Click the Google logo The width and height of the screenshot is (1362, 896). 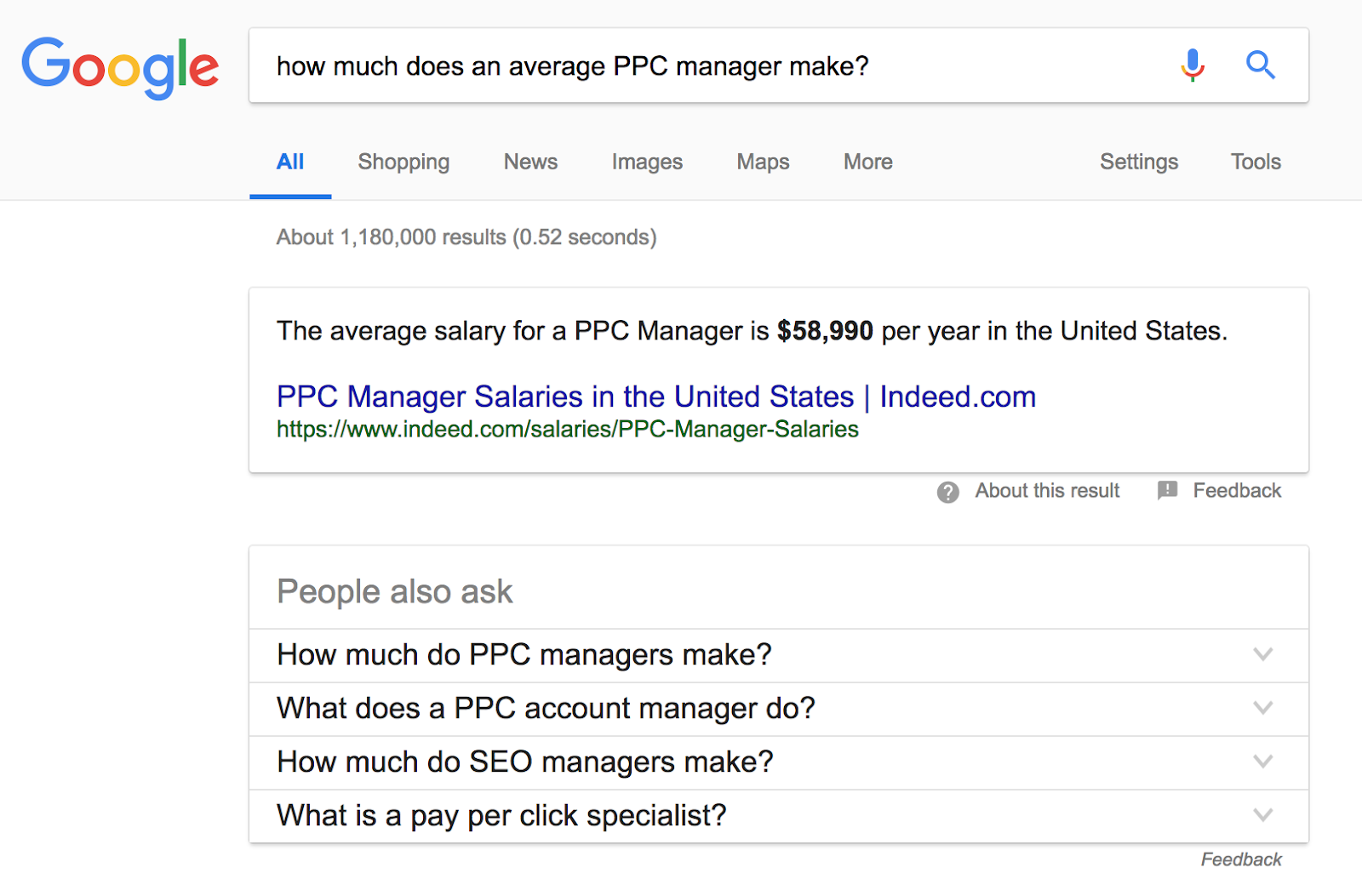tap(120, 66)
